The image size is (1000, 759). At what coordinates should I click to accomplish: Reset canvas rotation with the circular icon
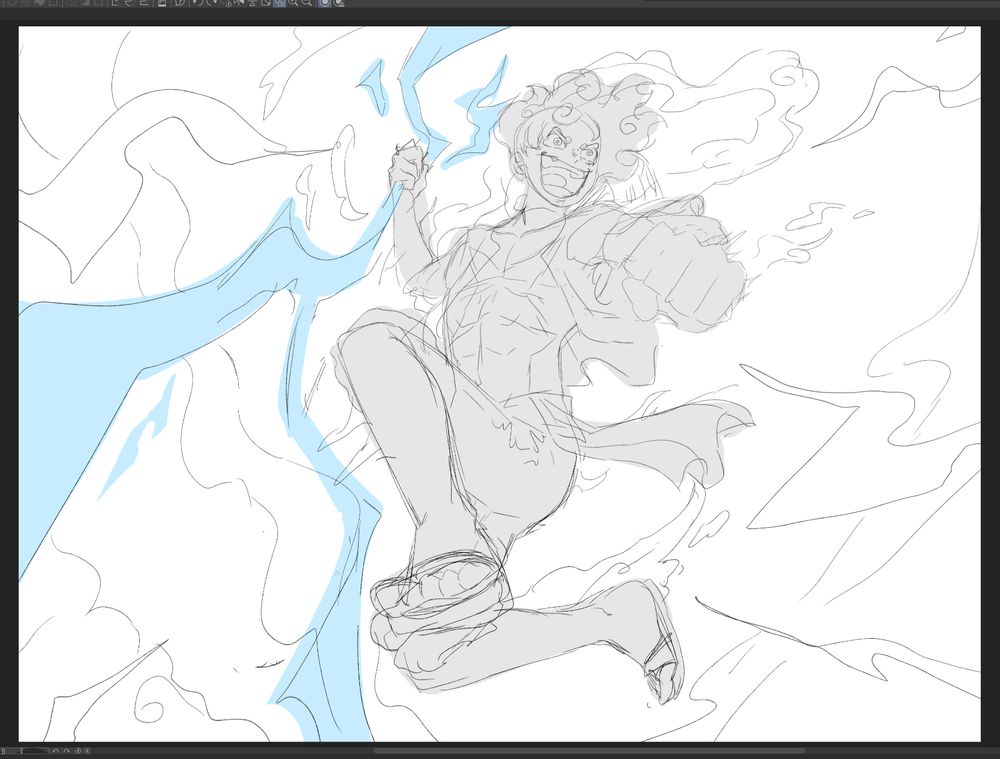(x=78, y=751)
